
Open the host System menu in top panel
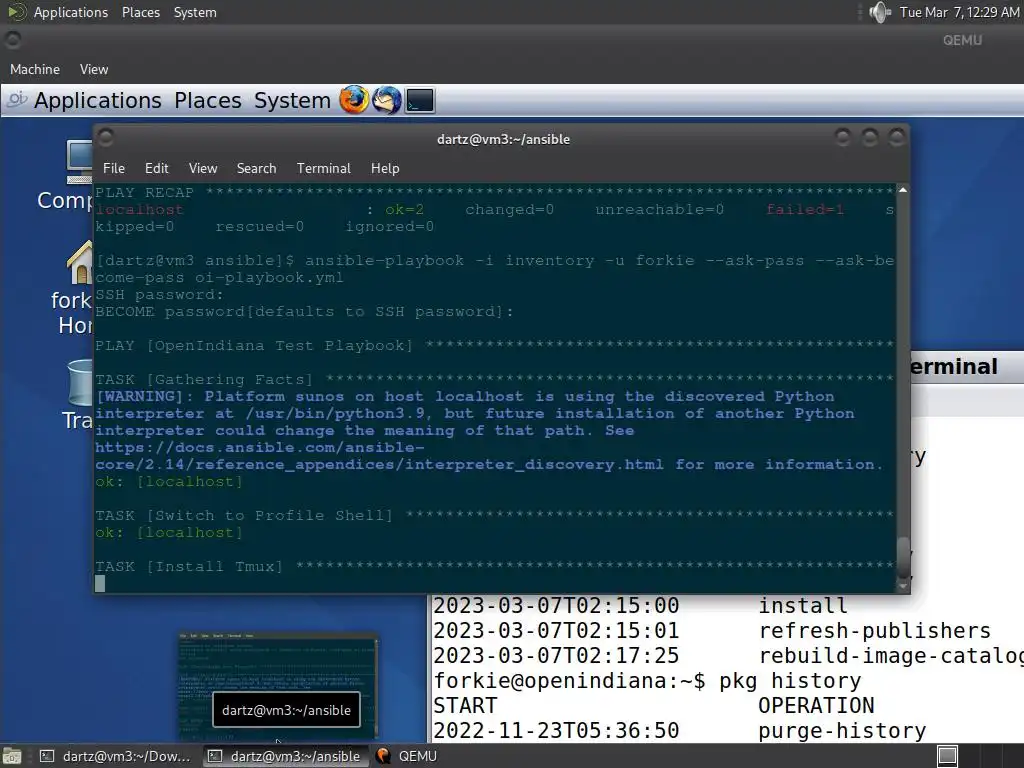click(x=195, y=12)
